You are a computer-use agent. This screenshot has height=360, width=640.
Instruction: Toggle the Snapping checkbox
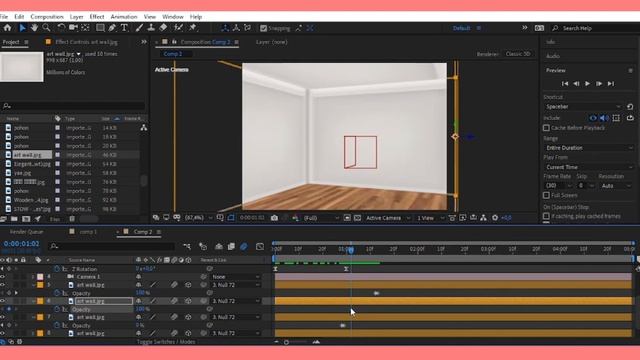pos(264,28)
